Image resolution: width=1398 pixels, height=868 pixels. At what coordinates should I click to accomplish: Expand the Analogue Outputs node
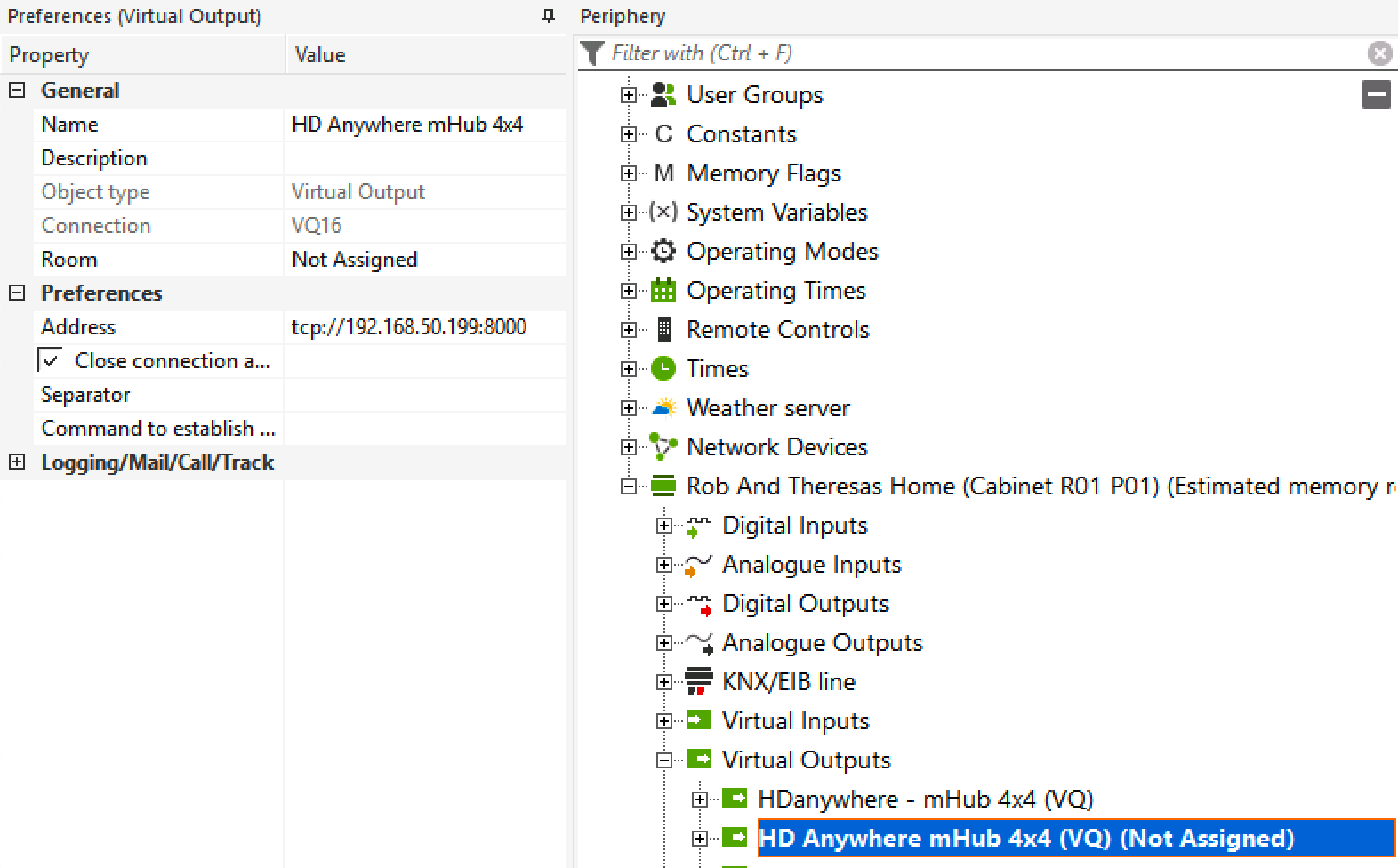coord(664,643)
